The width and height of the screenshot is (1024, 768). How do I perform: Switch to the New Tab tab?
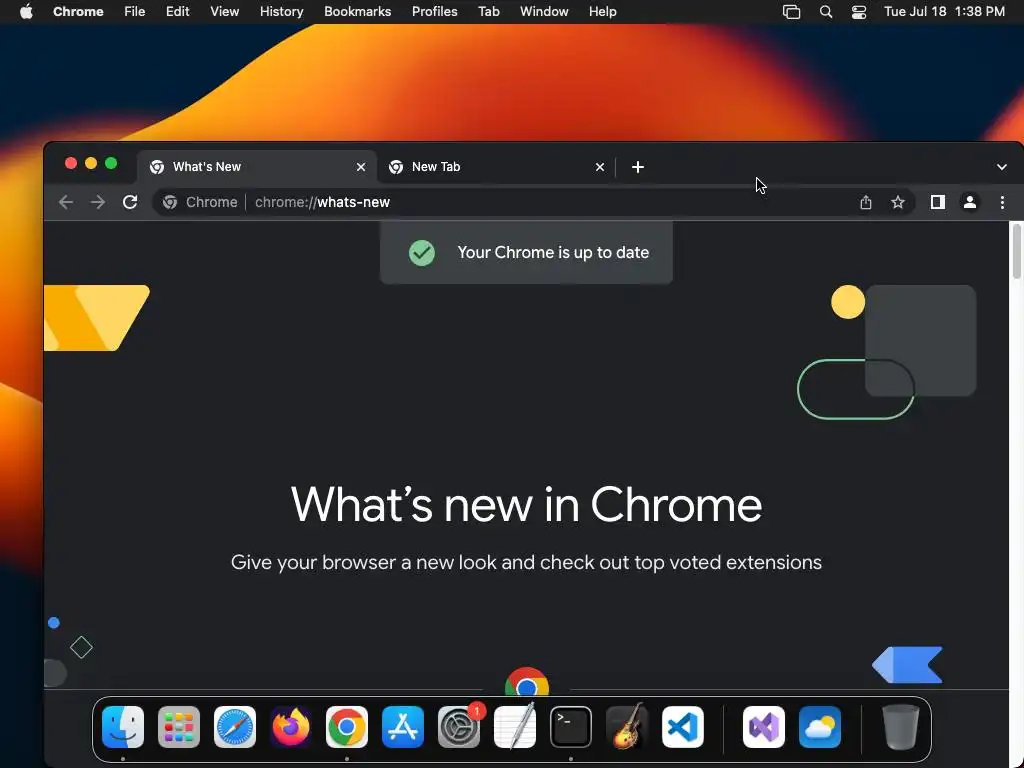pos(496,167)
